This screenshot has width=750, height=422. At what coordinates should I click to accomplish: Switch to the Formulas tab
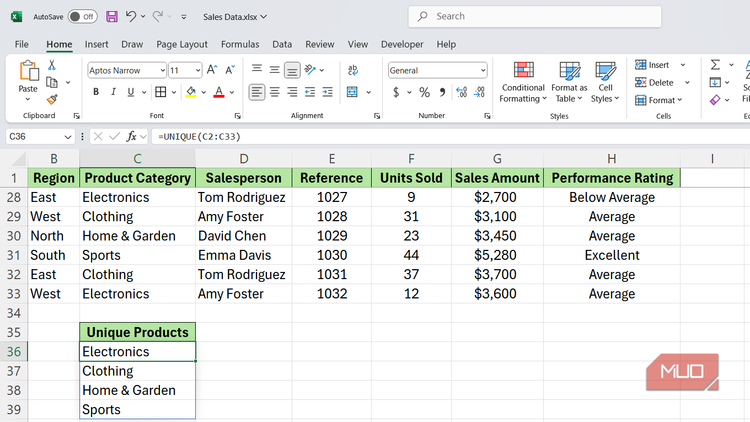point(240,44)
